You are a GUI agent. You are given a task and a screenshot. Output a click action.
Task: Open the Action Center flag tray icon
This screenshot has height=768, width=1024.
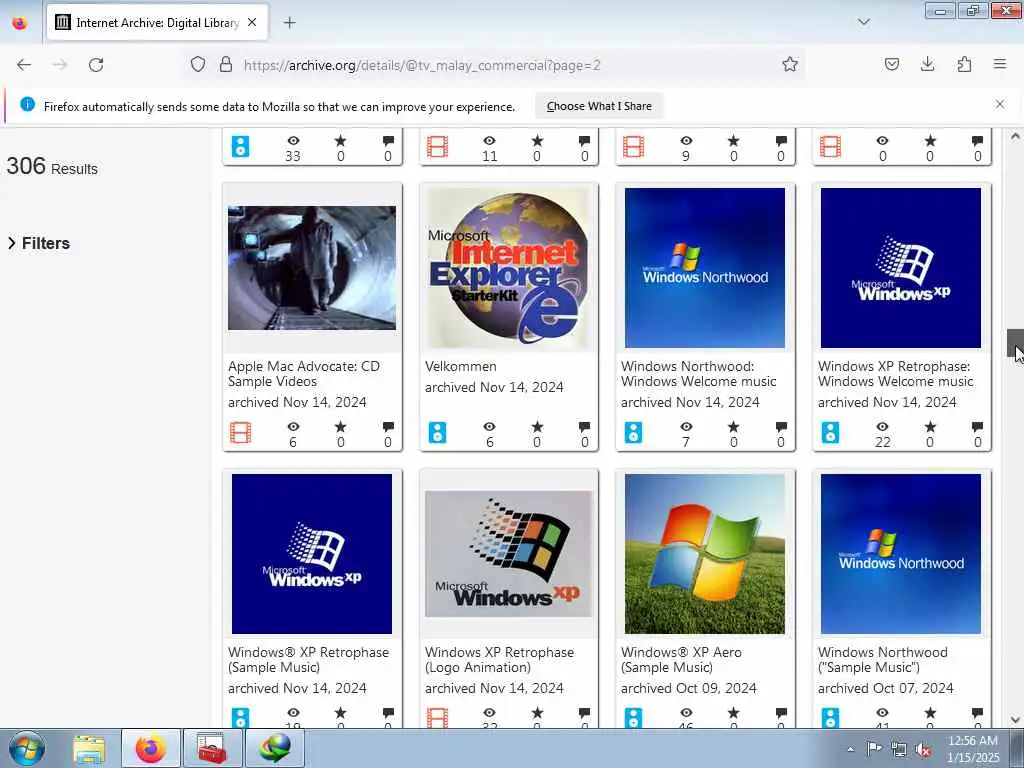click(874, 749)
